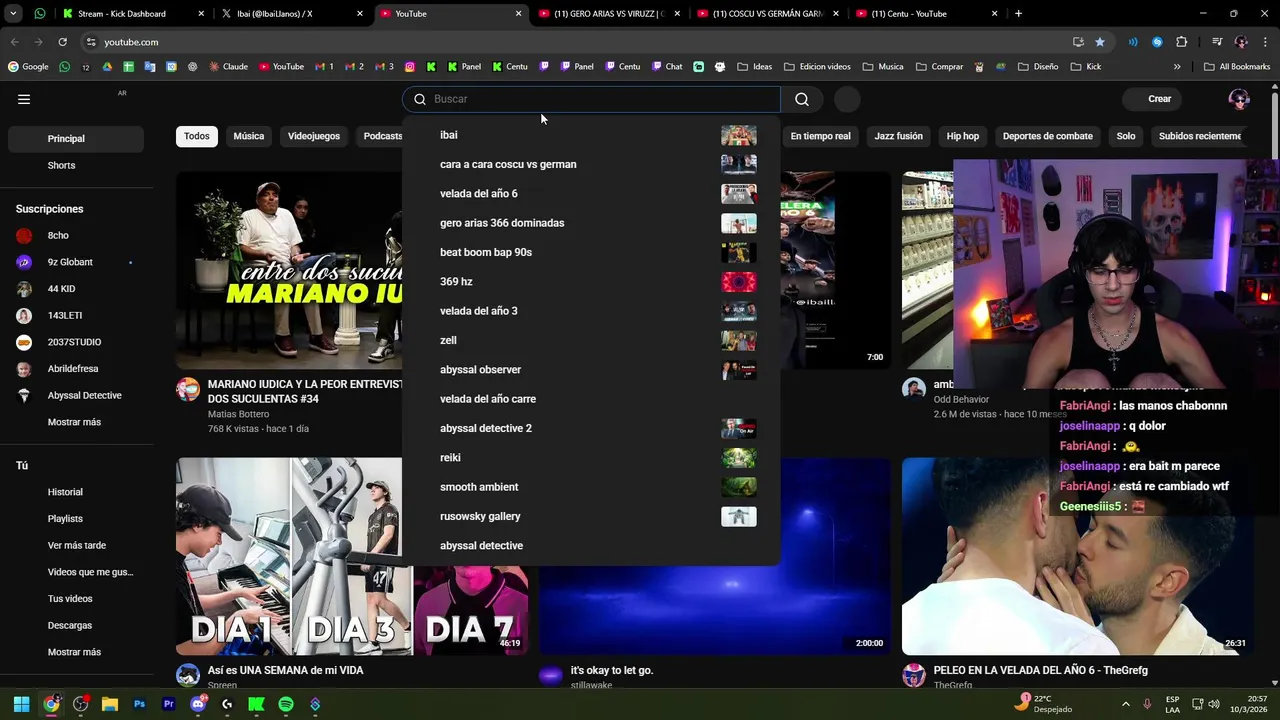Bookmark this page with the star icon
Viewport: 1280px width, 720px height.
coord(1100,42)
